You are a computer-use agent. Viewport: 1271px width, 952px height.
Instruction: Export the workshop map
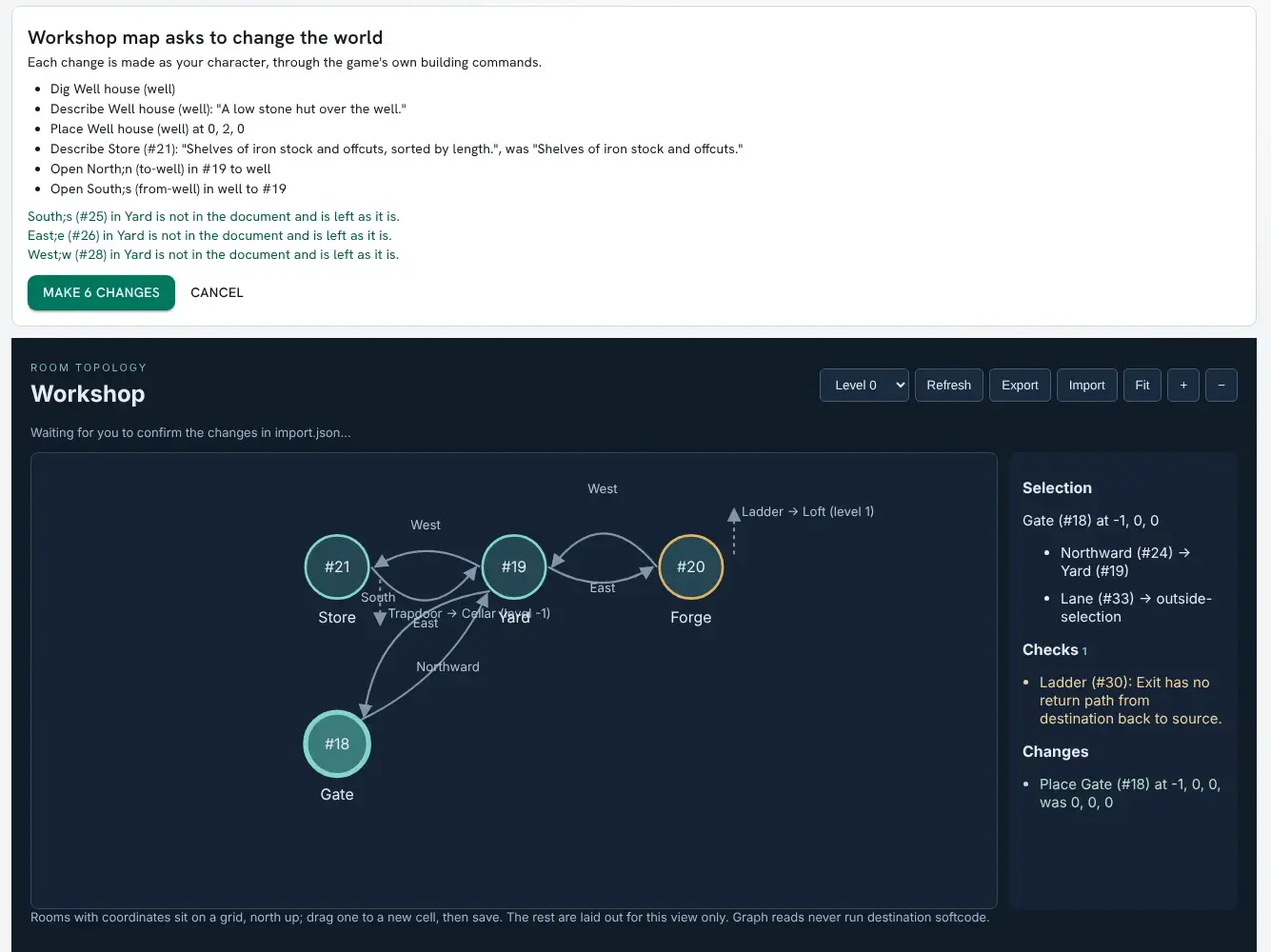tap(1020, 385)
